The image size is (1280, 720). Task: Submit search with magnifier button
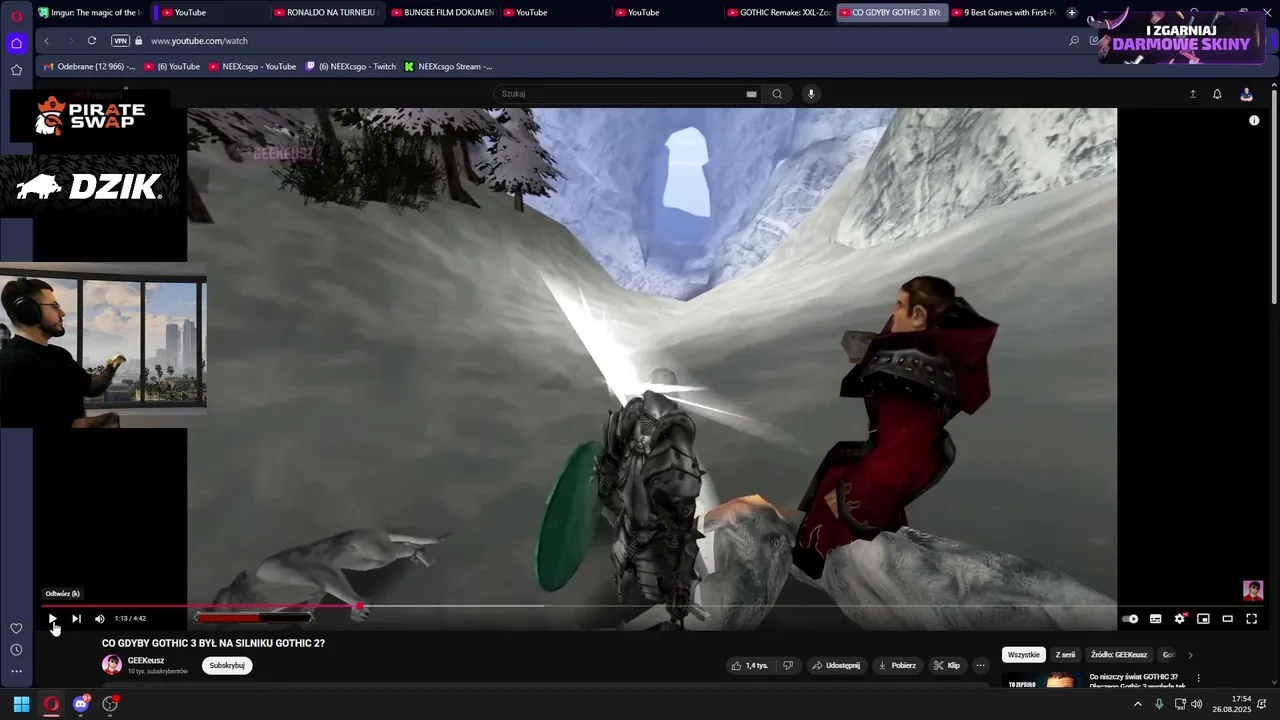click(777, 94)
